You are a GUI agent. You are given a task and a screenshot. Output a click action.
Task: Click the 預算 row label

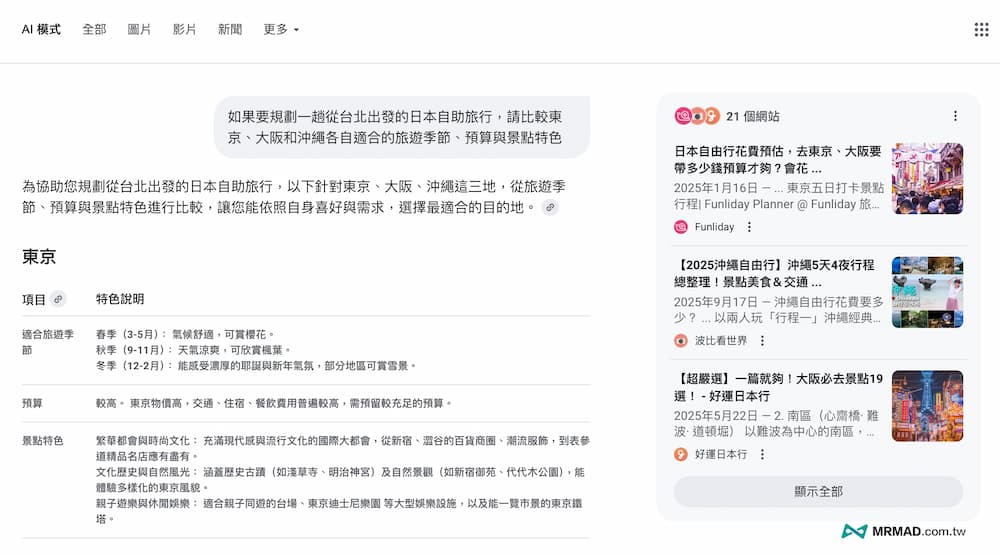pos(32,403)
